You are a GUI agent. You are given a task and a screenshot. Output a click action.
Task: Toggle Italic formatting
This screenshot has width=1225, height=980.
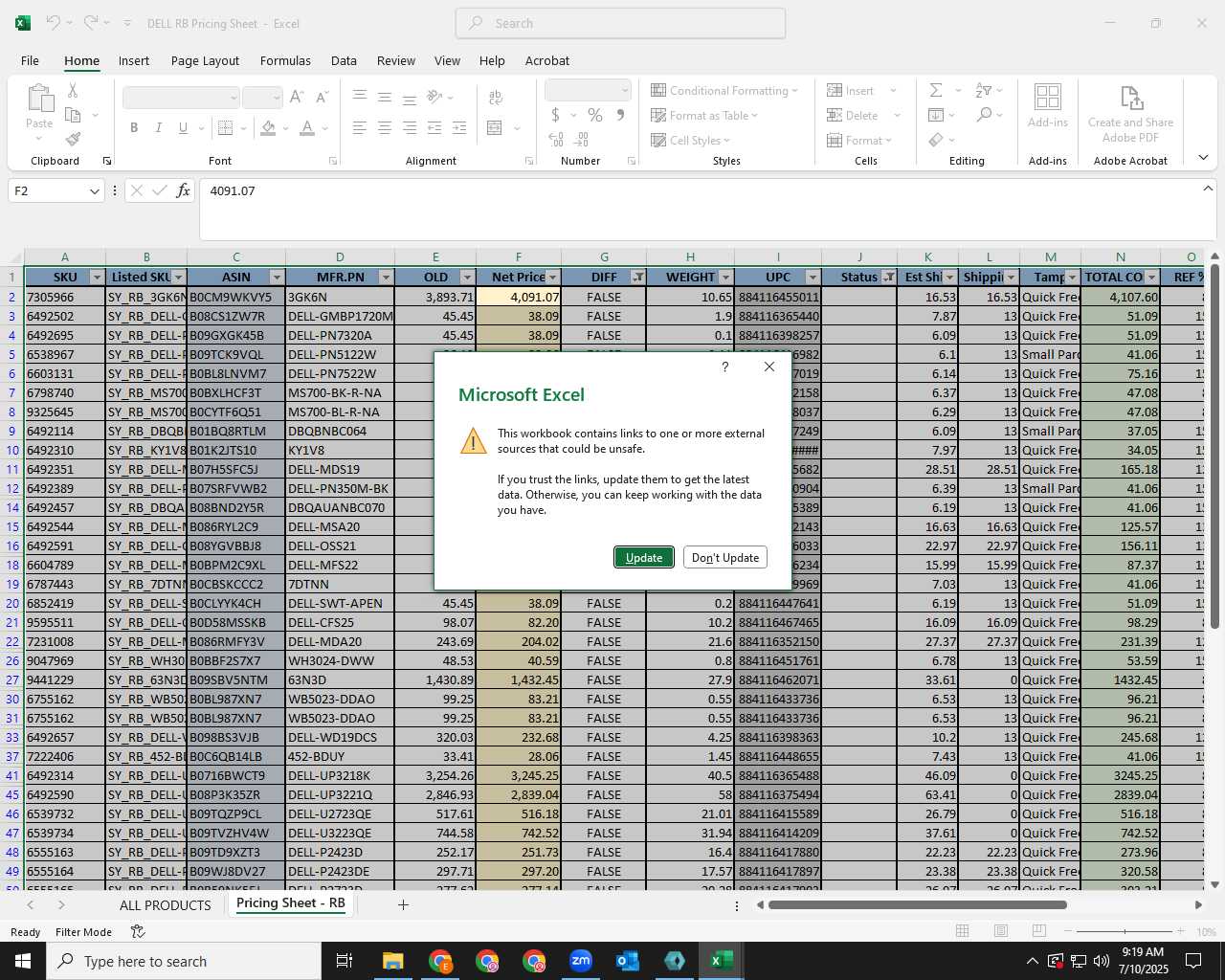[158, 127]
